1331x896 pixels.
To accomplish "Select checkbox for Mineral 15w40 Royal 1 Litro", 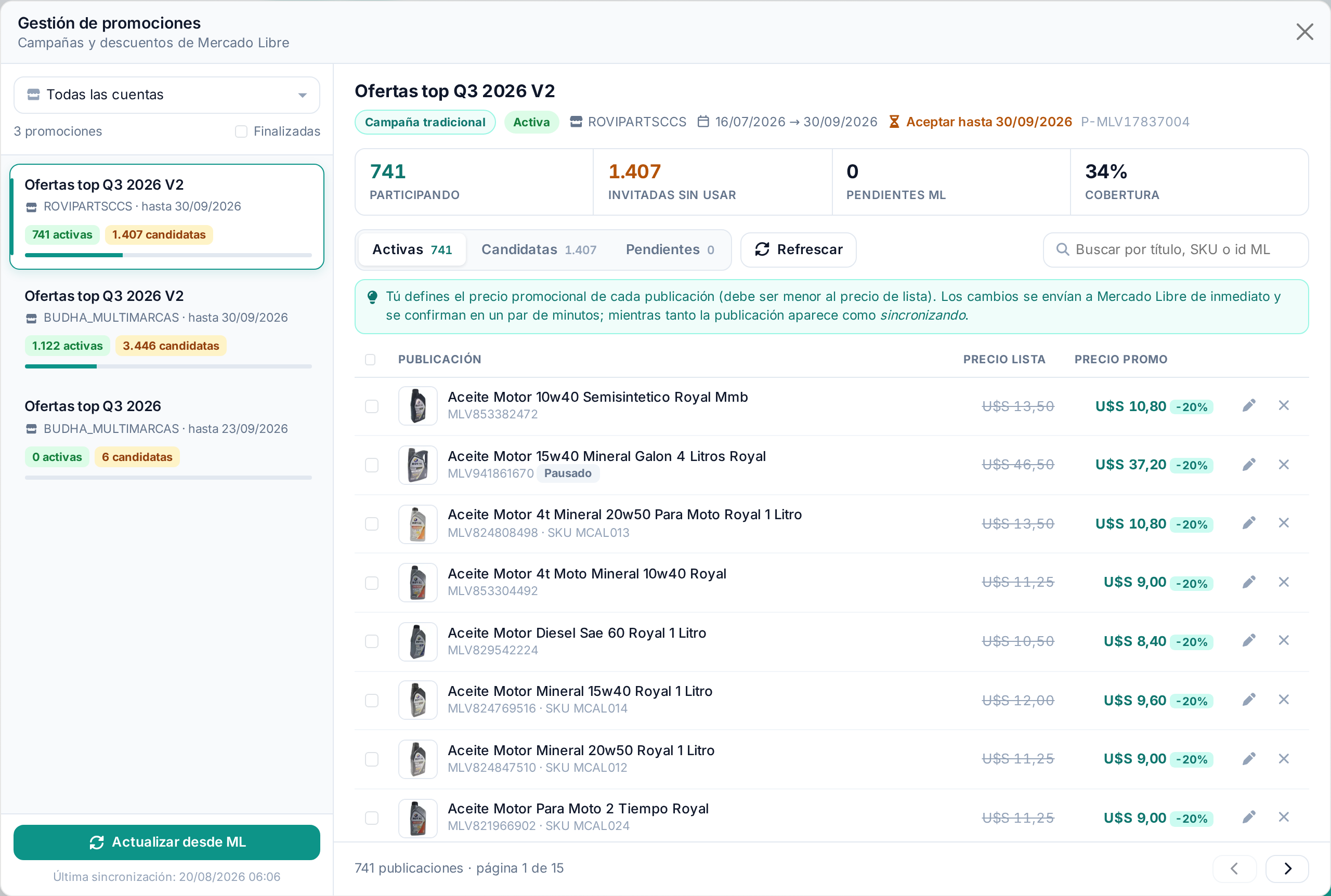I will point(371,701).
